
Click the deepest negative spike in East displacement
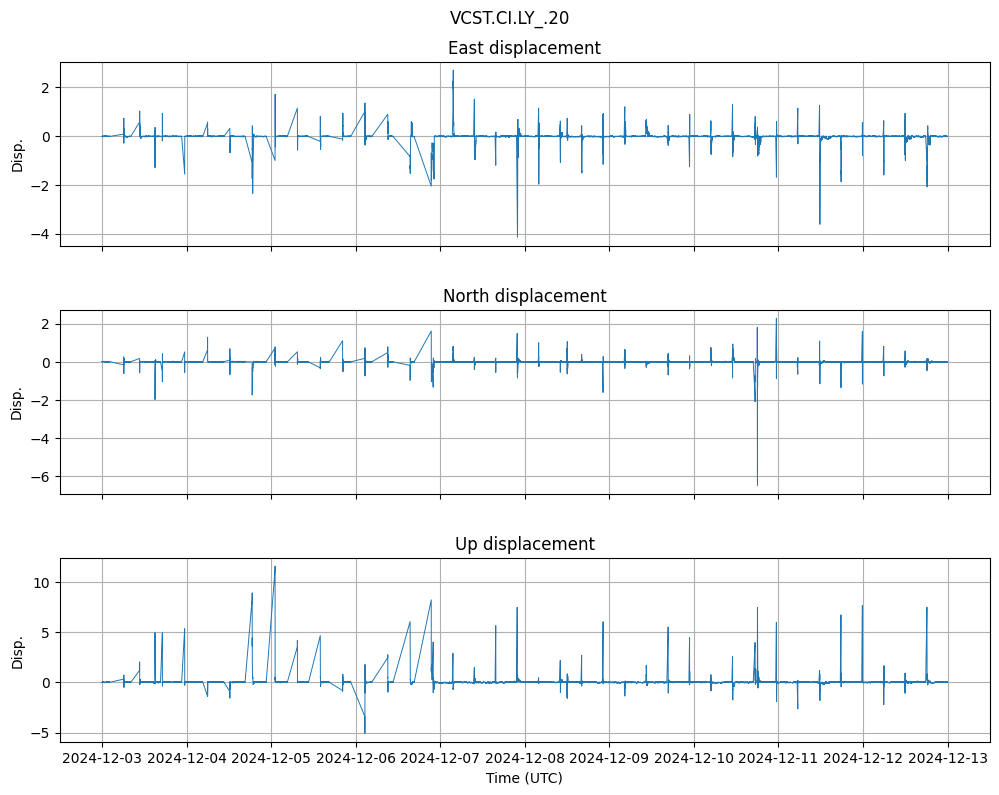[517, 236]
